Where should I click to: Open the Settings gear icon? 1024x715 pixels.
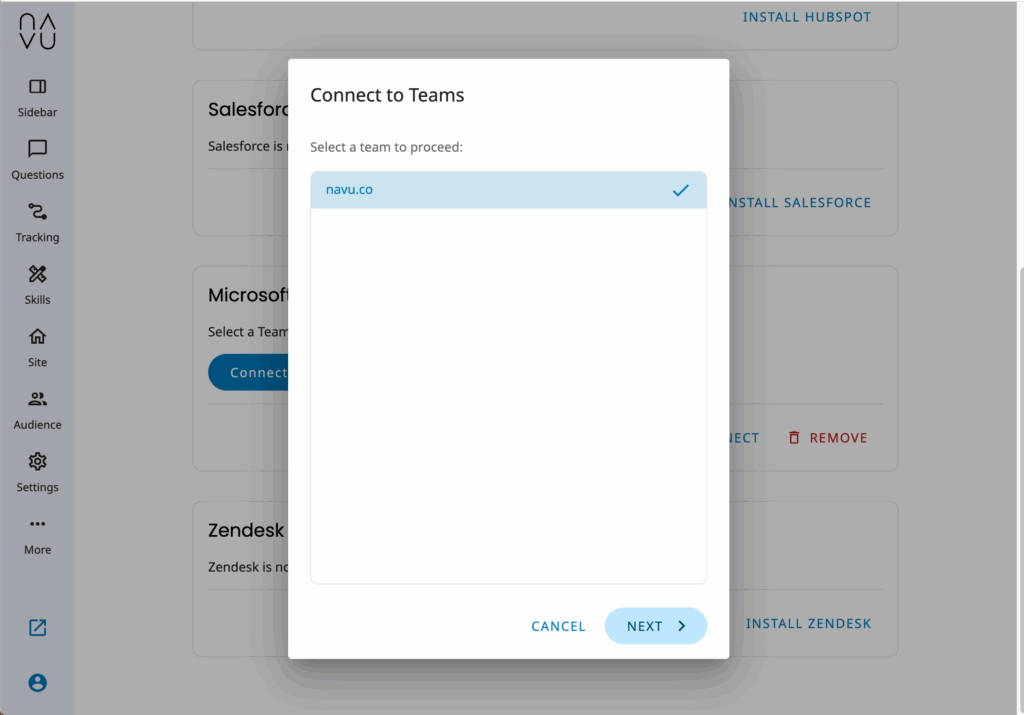click(x=37, y=462)
